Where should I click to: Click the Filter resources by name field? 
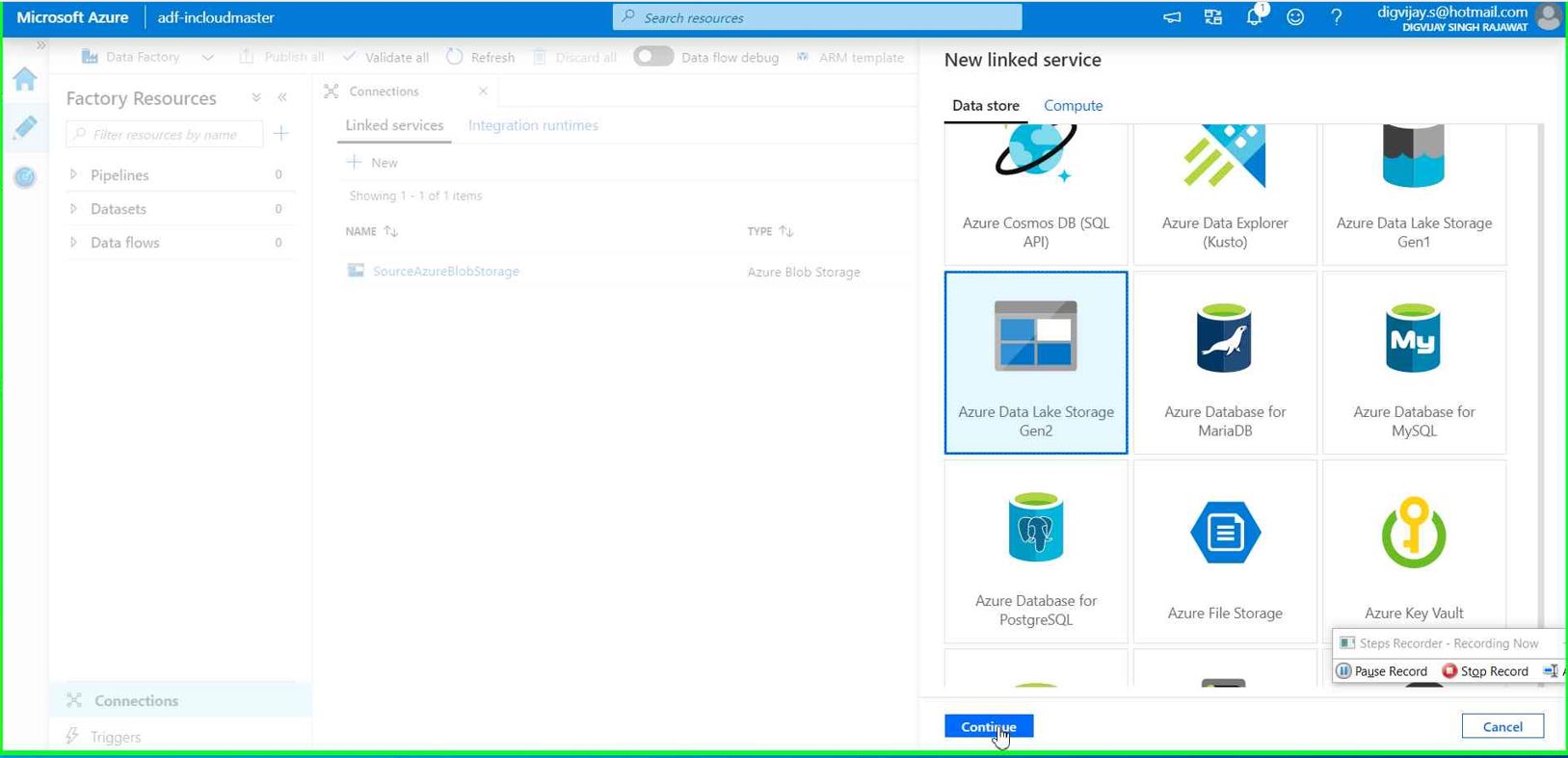coord(165,134)
